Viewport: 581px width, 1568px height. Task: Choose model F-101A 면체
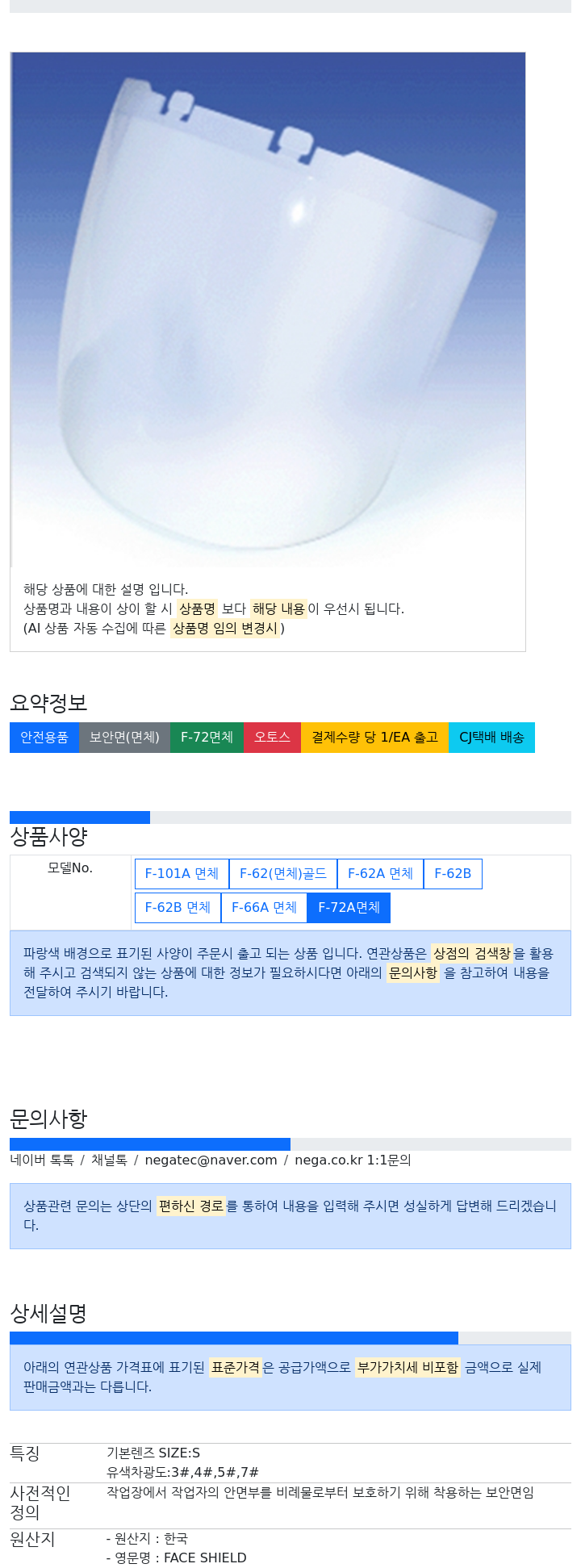point(182,874)
